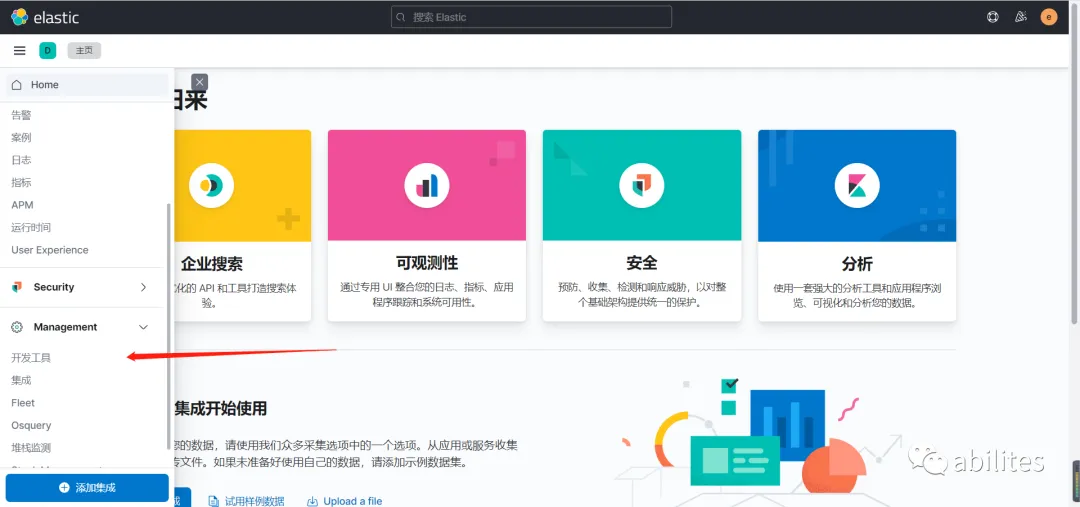The height and width of the screenshot is (507, 1080).
Task: Click the download icon beside Upload a file
Action: pyautogui.click(x=313, y=501)
